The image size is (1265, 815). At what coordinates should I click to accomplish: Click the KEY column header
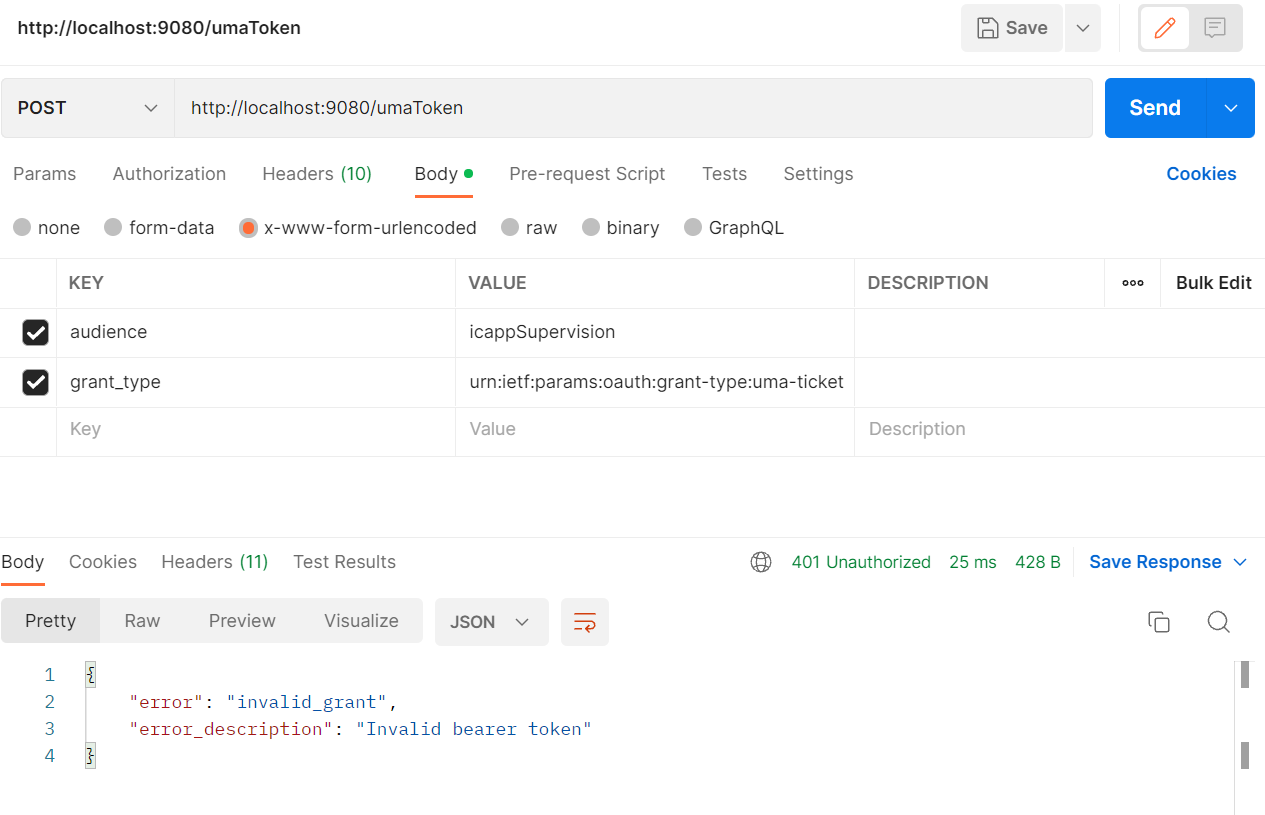[x=86, y=283]
